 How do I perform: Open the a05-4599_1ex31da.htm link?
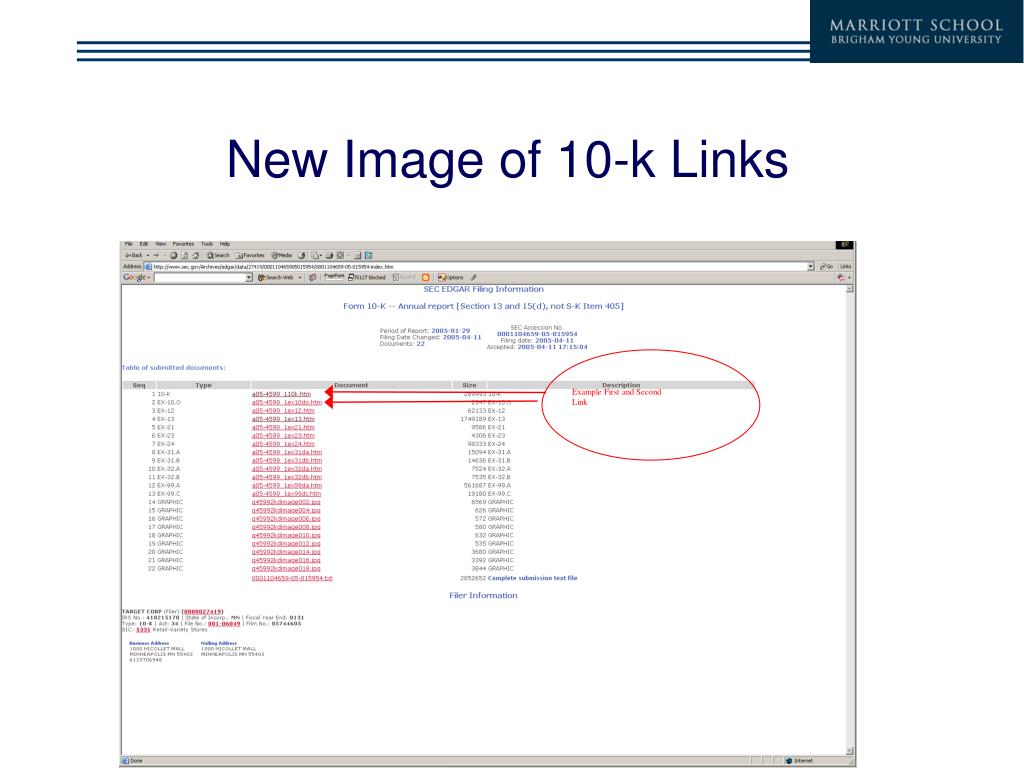pyautogui.click(x=287, y=452)
